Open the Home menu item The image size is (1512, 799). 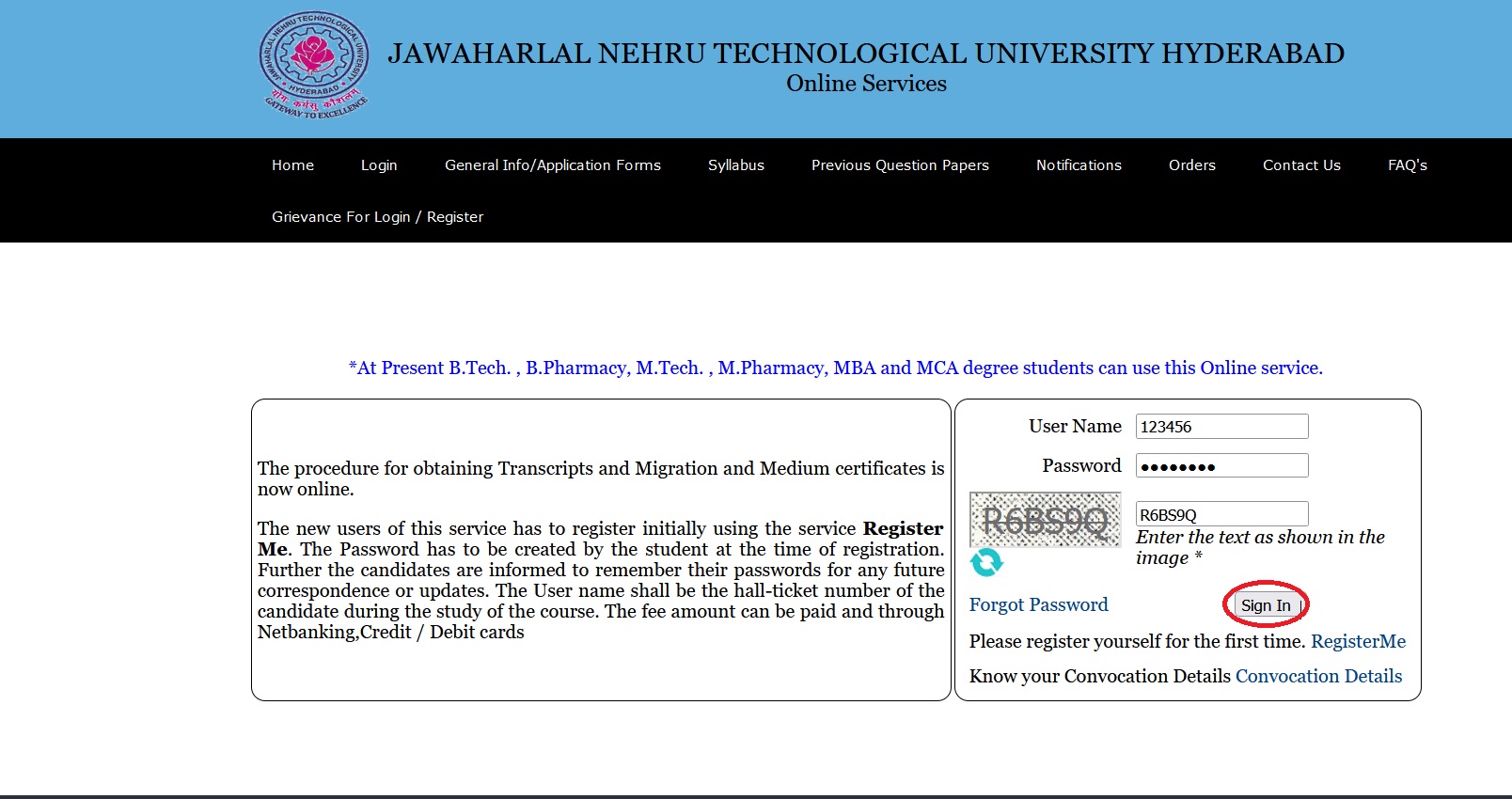292,165
